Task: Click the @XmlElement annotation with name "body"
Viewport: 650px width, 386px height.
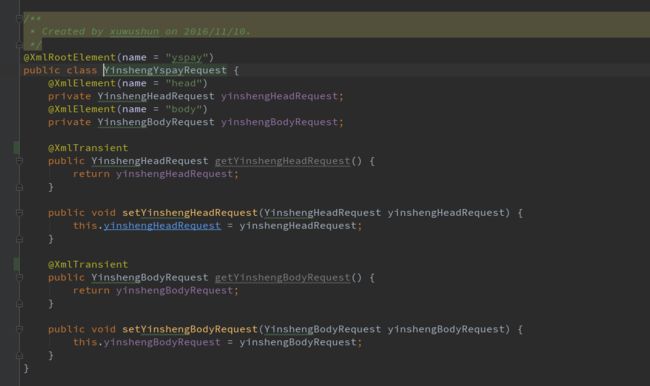Action: pyautogui.click(x=82, y=109)
